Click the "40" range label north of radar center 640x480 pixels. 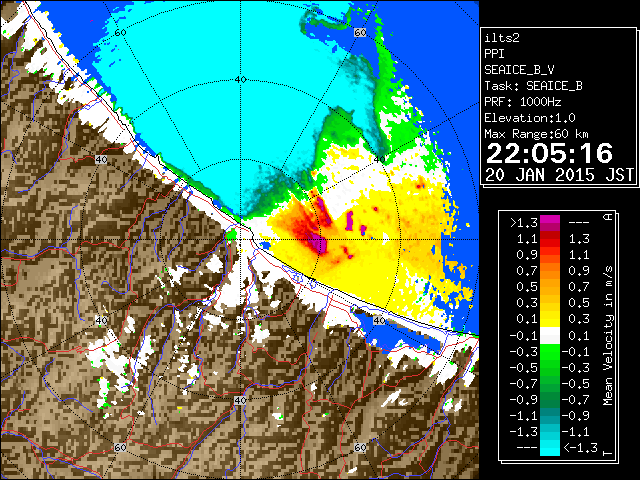[241, 80]
